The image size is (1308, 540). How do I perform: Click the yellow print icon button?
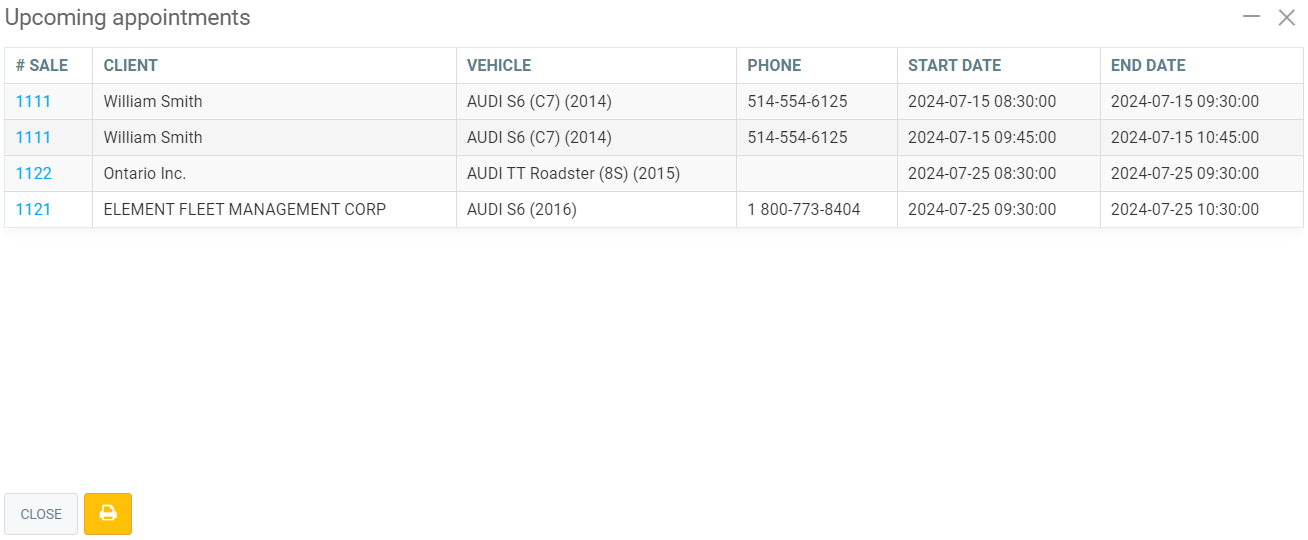point(108,514)
